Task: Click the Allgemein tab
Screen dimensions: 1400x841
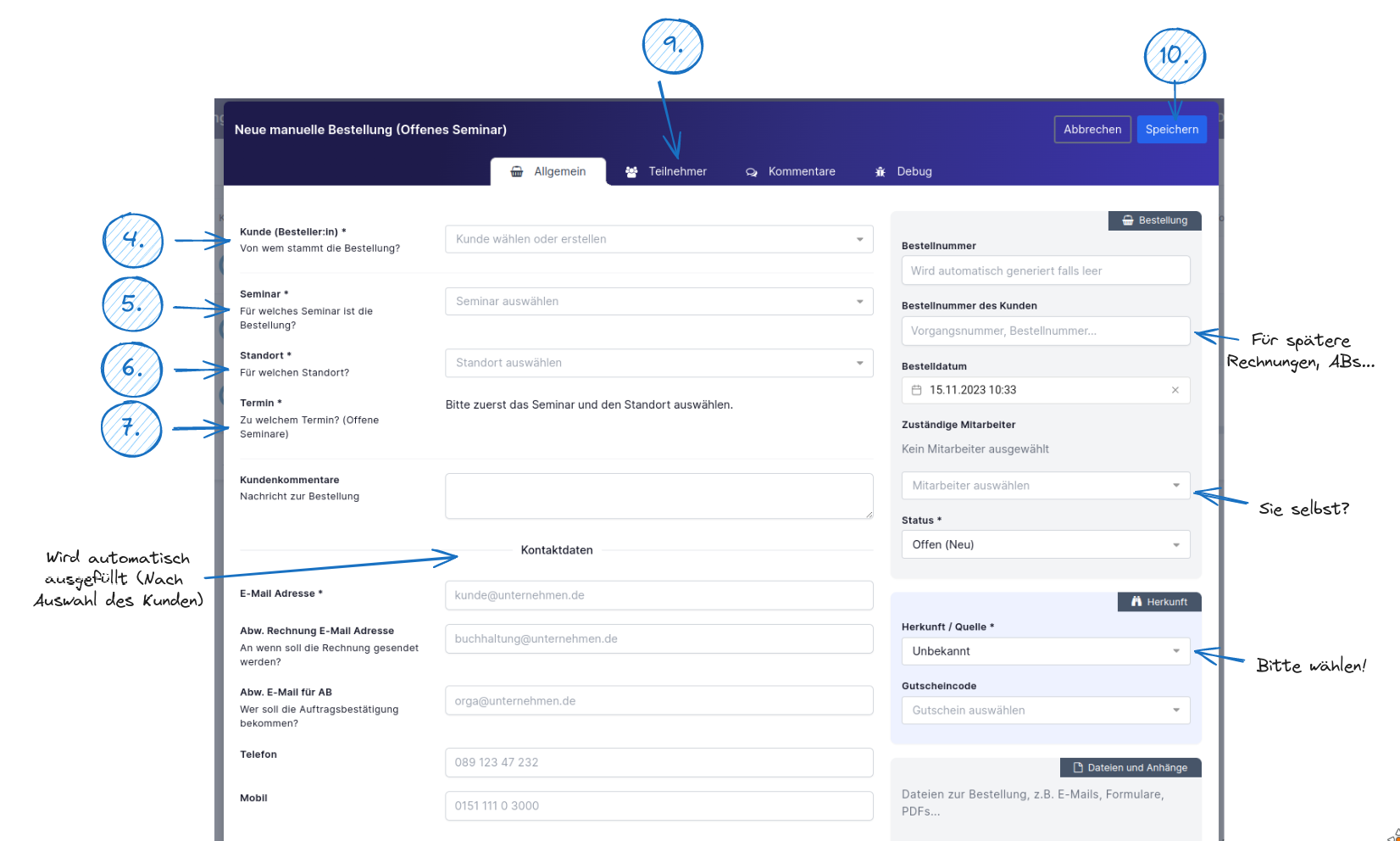Action: coord(548,171)
